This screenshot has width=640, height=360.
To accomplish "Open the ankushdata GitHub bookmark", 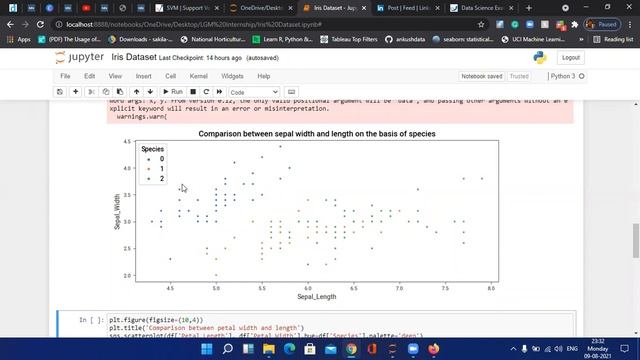I will (405, 40).
